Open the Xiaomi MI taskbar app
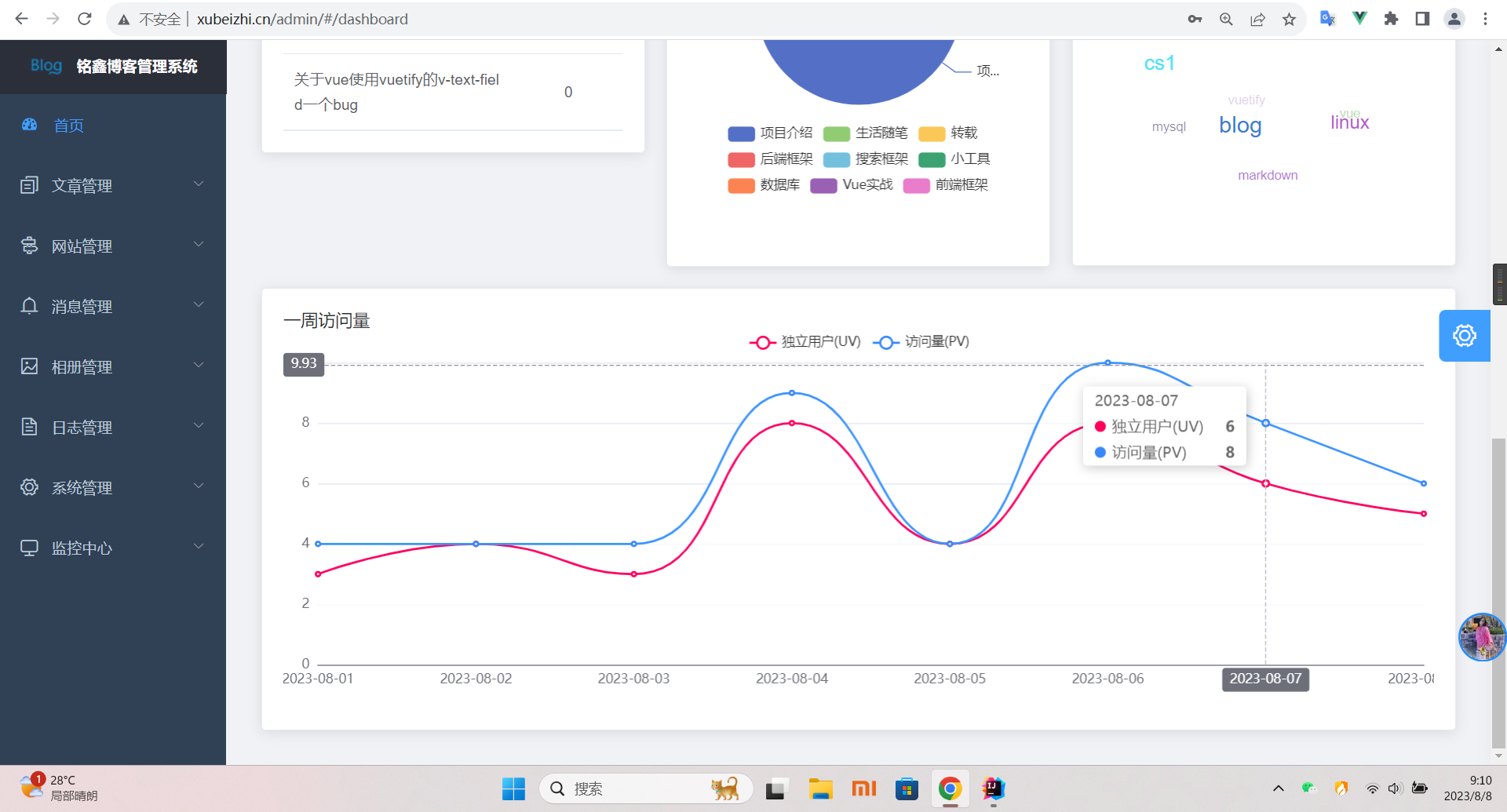This screenshot has height=812, width=1507. pyautogui.click(x=863, y=788)
